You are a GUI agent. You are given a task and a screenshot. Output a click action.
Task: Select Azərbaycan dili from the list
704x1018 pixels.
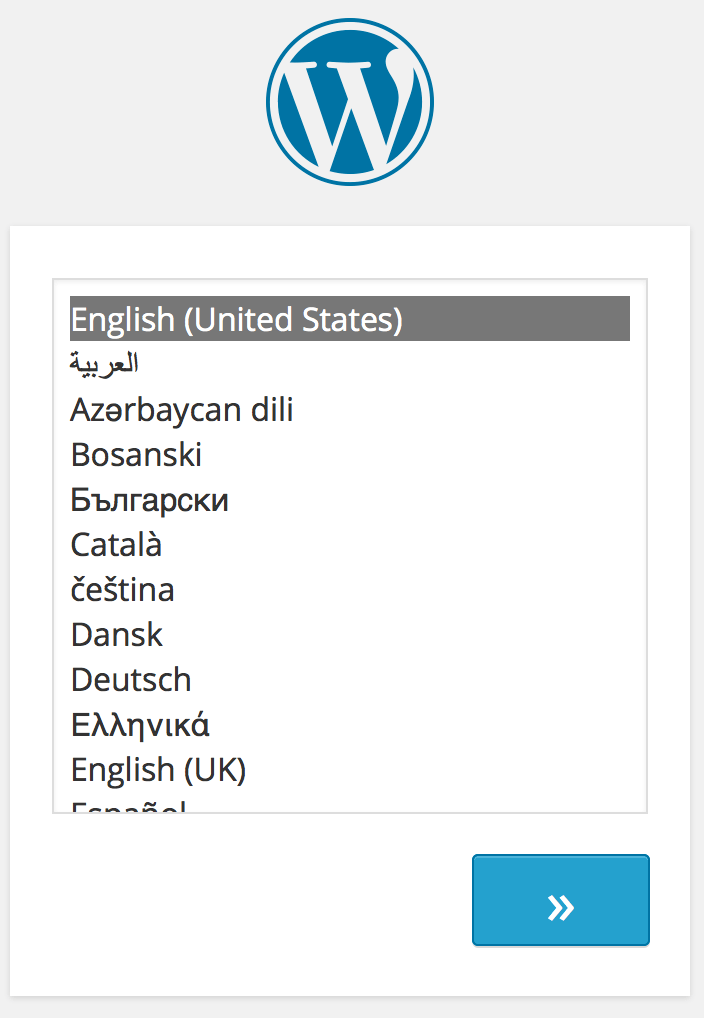182,410
